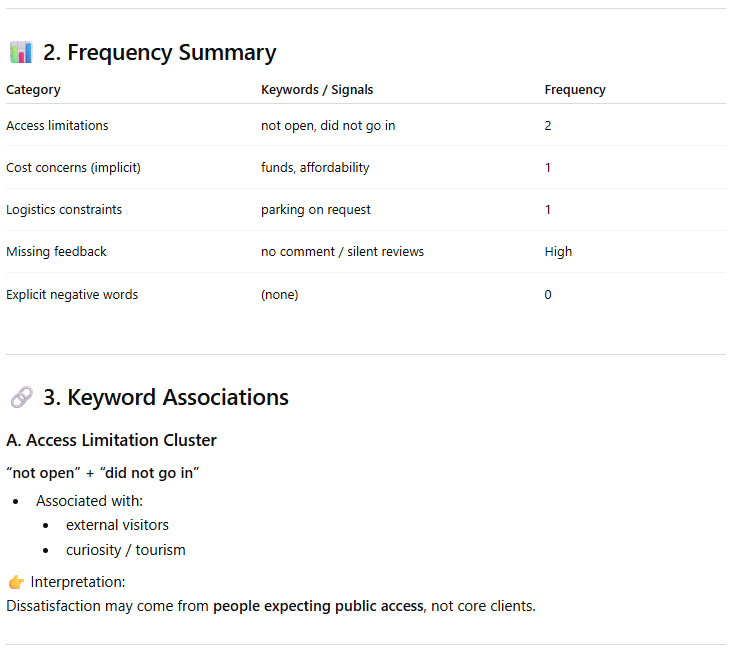The width and height of the screenshot is (731, 652).
Task: Click the "no comment / silent reviews" cell
Action: (x=342, y=252)
